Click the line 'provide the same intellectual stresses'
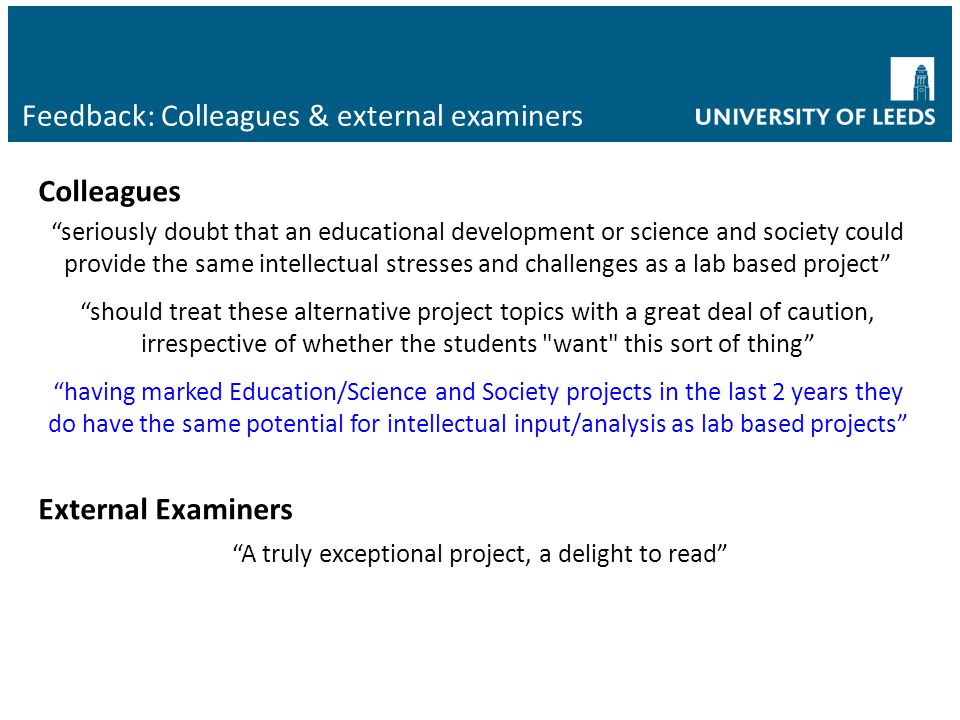 [x=477, y=264]
